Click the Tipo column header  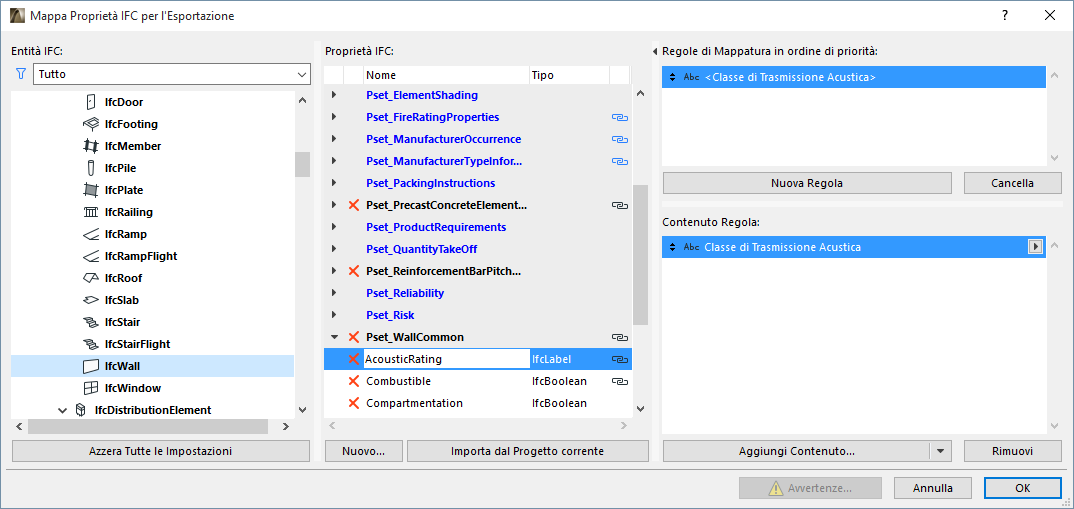(569, 75)
